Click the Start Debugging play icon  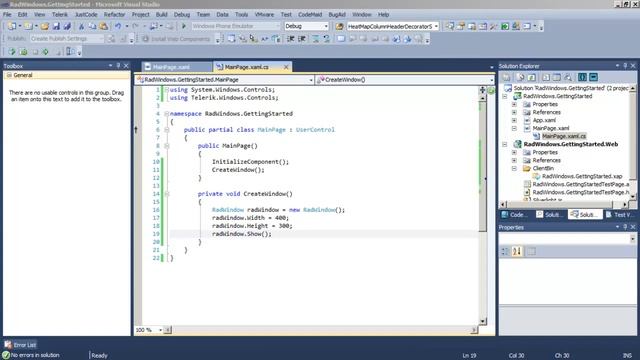tap(184, 26)
